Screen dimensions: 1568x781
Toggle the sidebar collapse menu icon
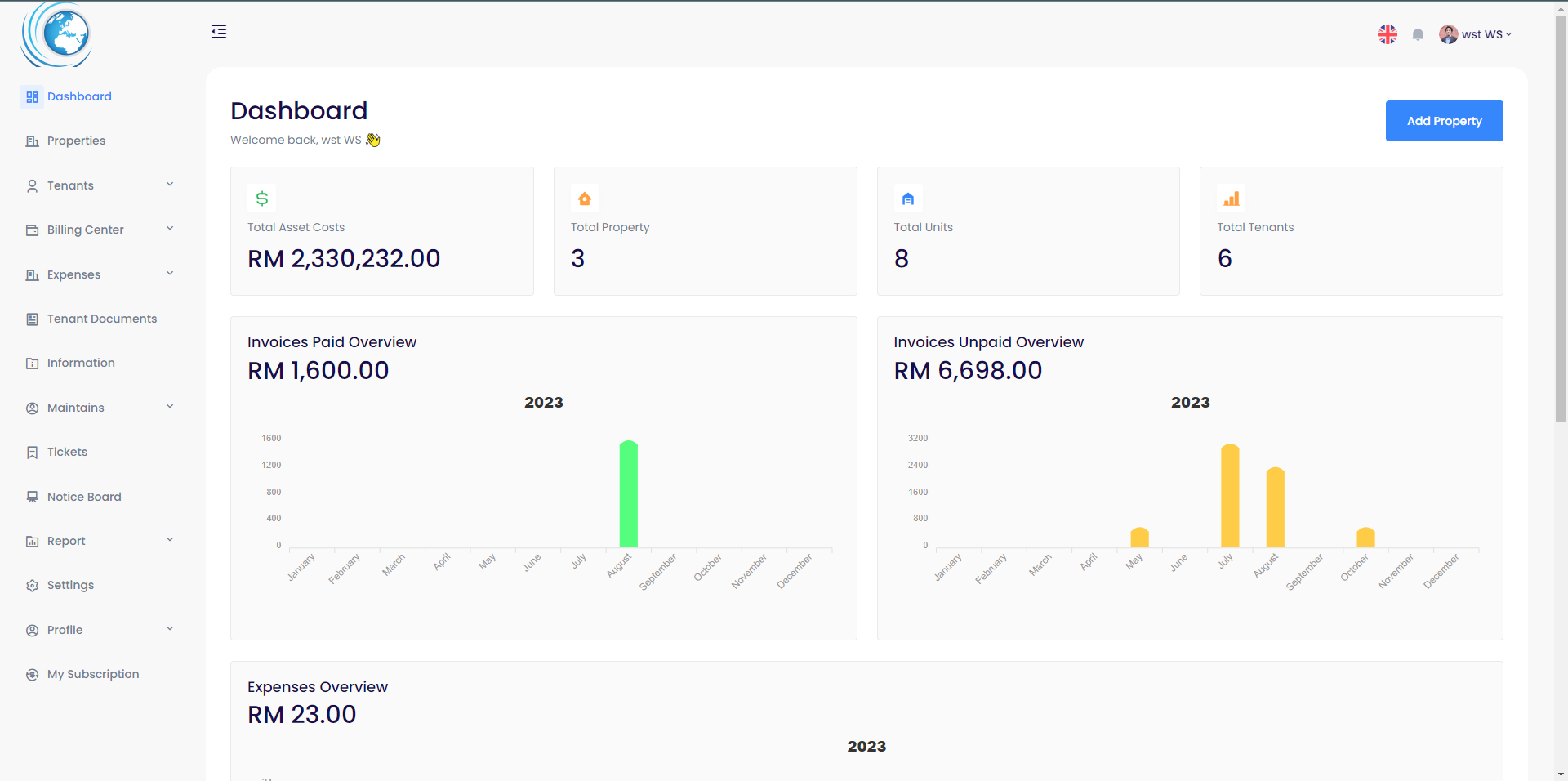219,32
